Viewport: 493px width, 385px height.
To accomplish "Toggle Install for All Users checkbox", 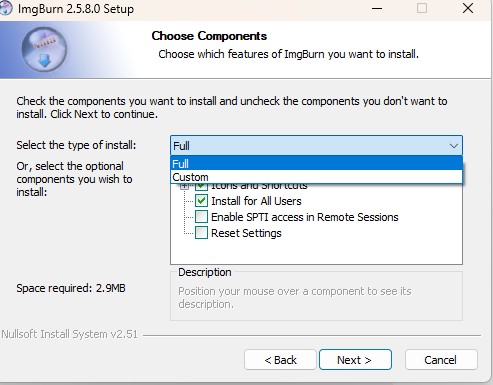I will pos(201,201).
